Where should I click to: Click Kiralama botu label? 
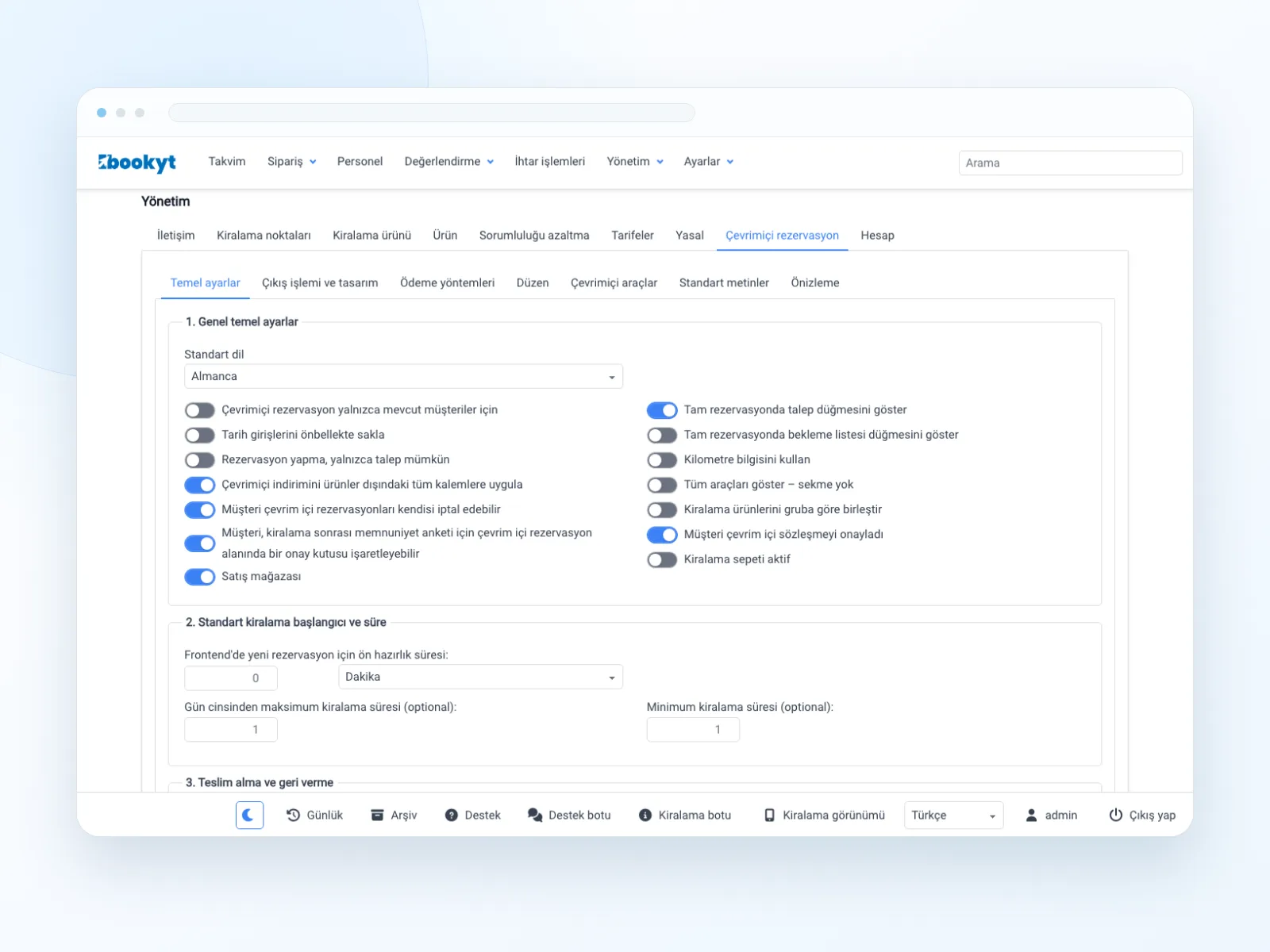click(x=695, y=815)
